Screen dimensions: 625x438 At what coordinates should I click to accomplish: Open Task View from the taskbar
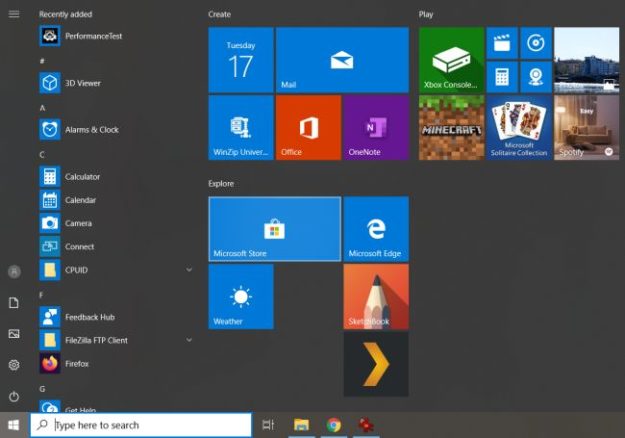(x=268, y=425)
